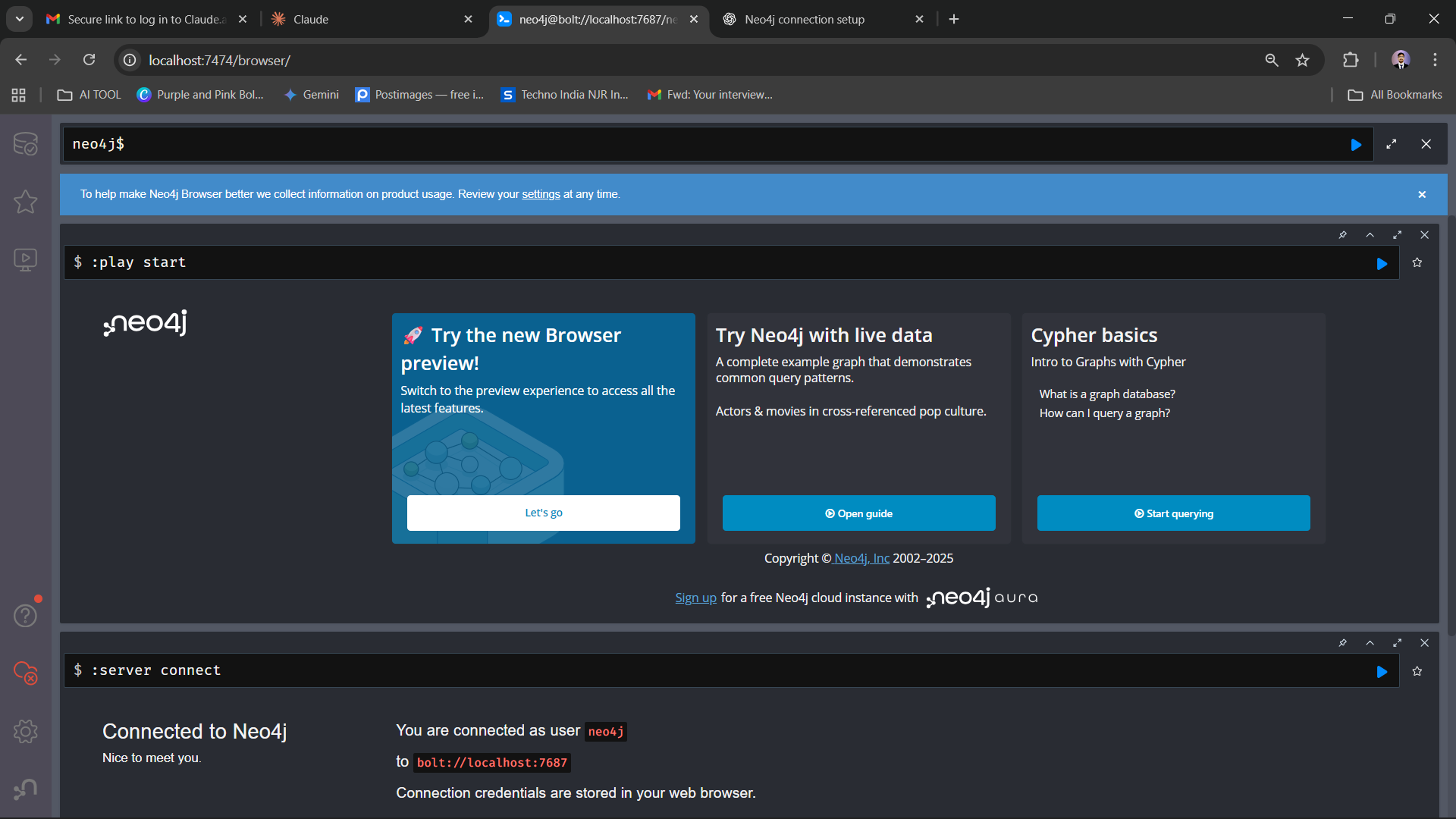Viewport: 1456px width, 819px height.
Task: Collapse the :play start frame
Action: pos(1370,235)
